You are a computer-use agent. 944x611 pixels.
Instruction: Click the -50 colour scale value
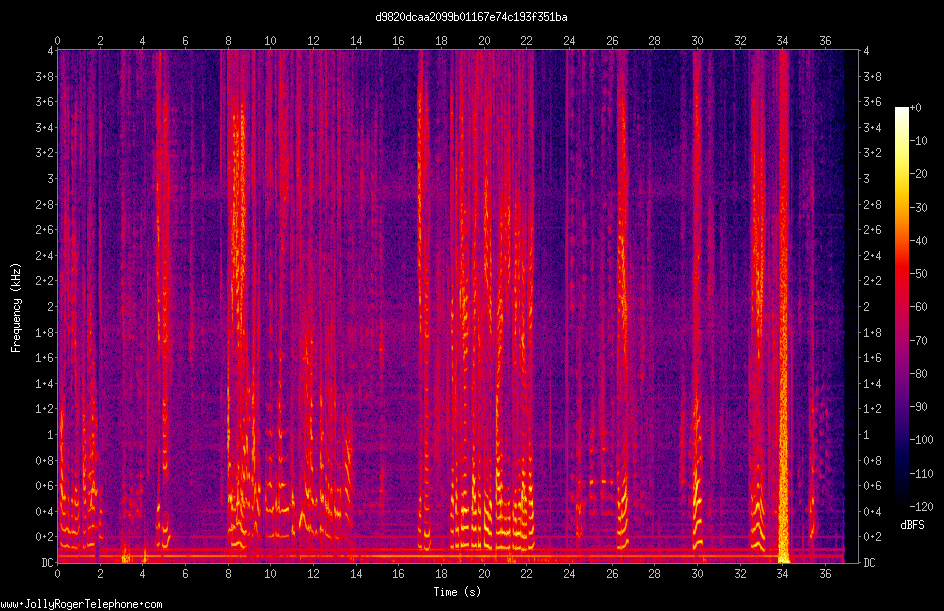918,274
